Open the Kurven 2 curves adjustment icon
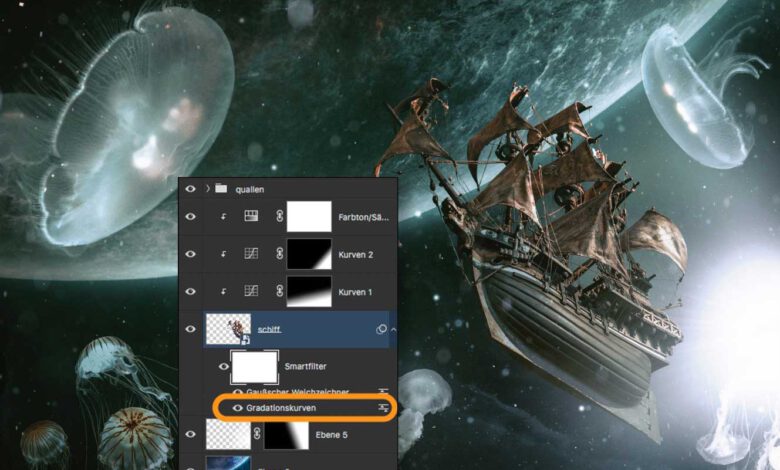 (x=251, y=254)
